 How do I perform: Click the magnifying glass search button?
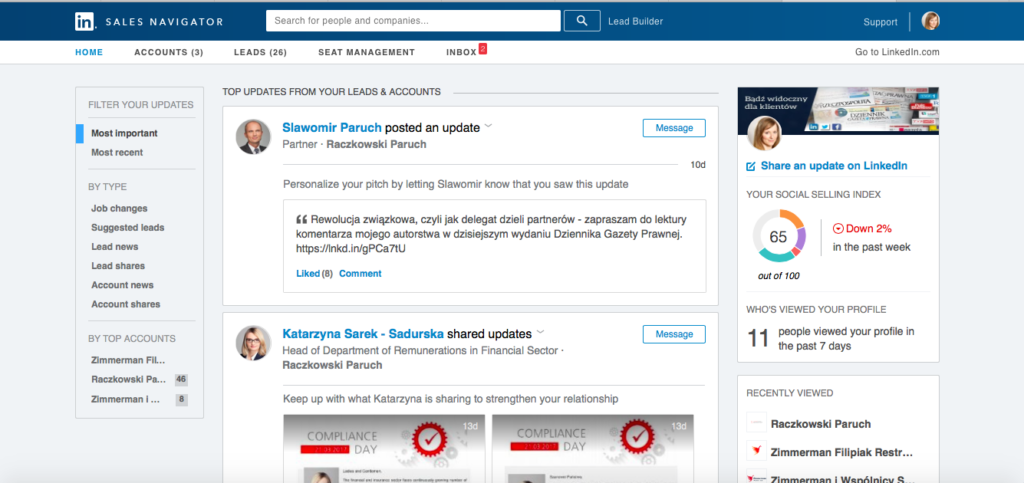[582, 21]
